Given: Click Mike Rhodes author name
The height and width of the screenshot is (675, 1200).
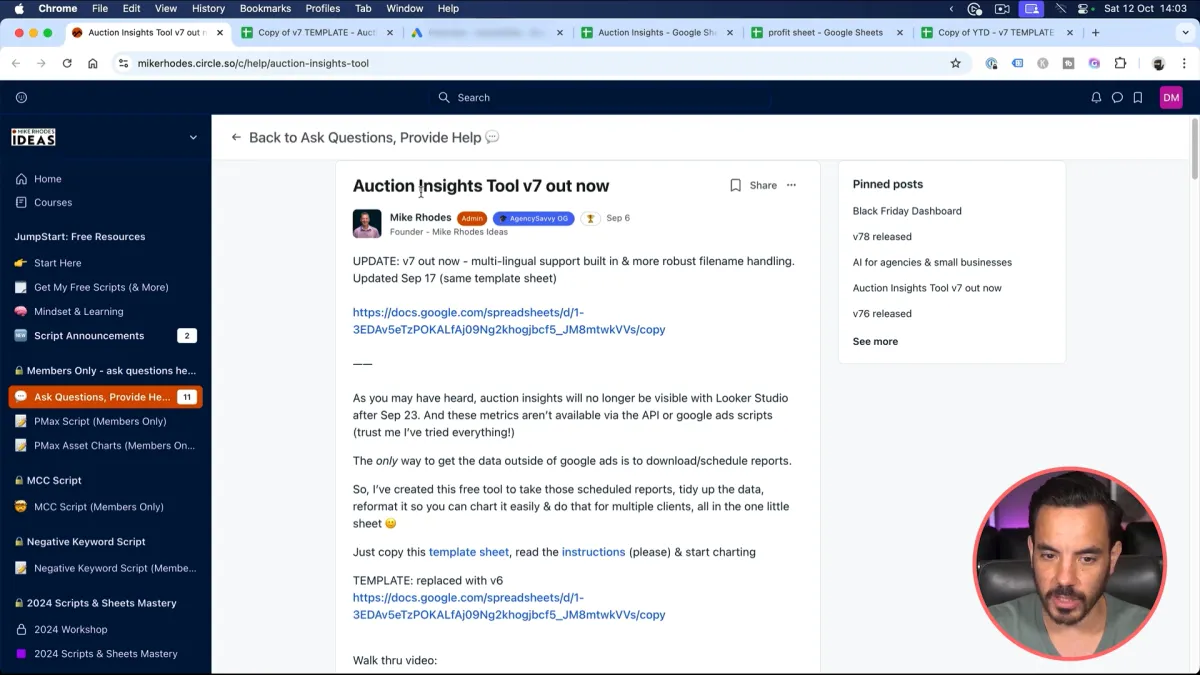Looking at the screenshot, I should pos(420,217).
